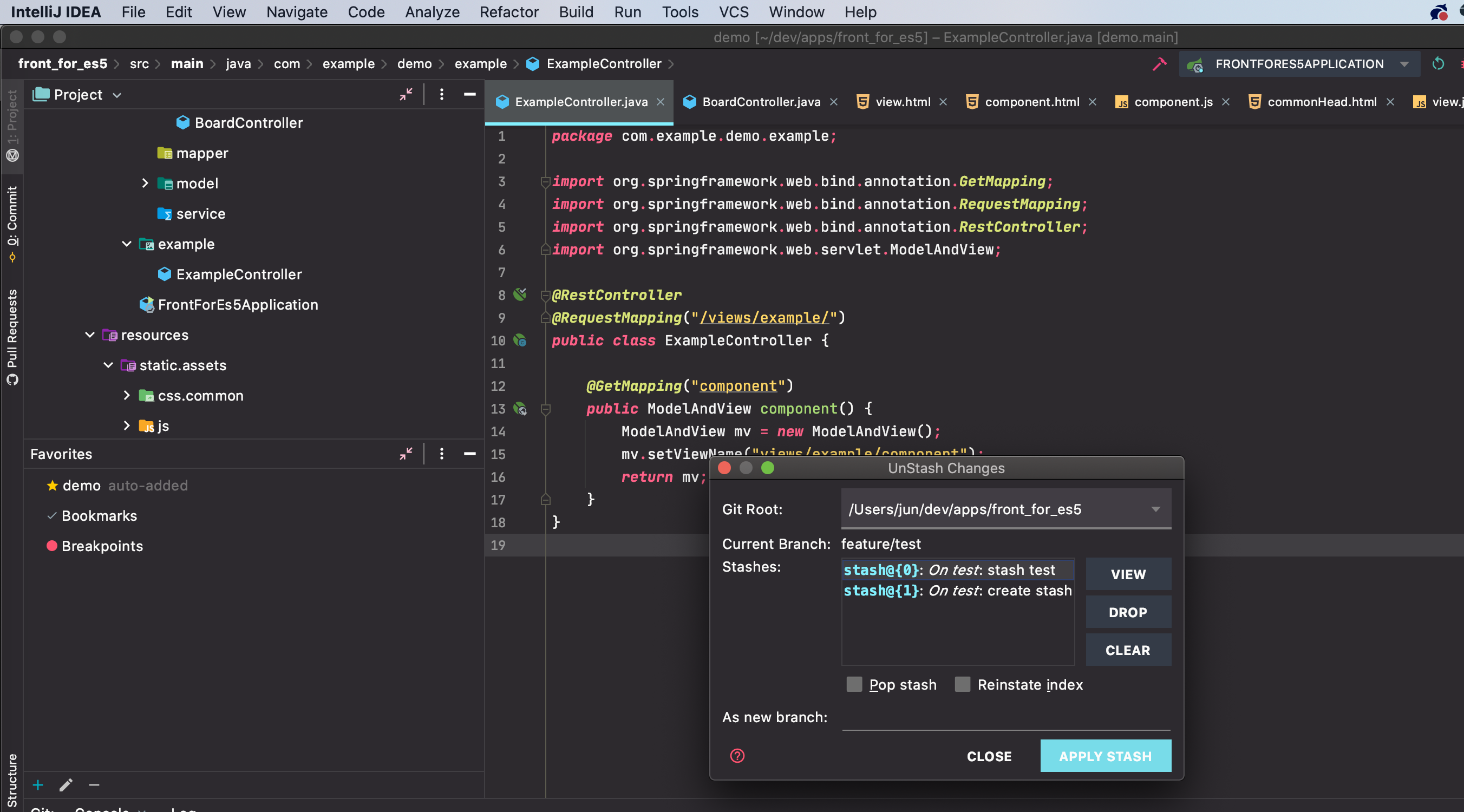Click the Rerun application icon
Viewport: 1464px width, 812px height.
point(1438,64)
